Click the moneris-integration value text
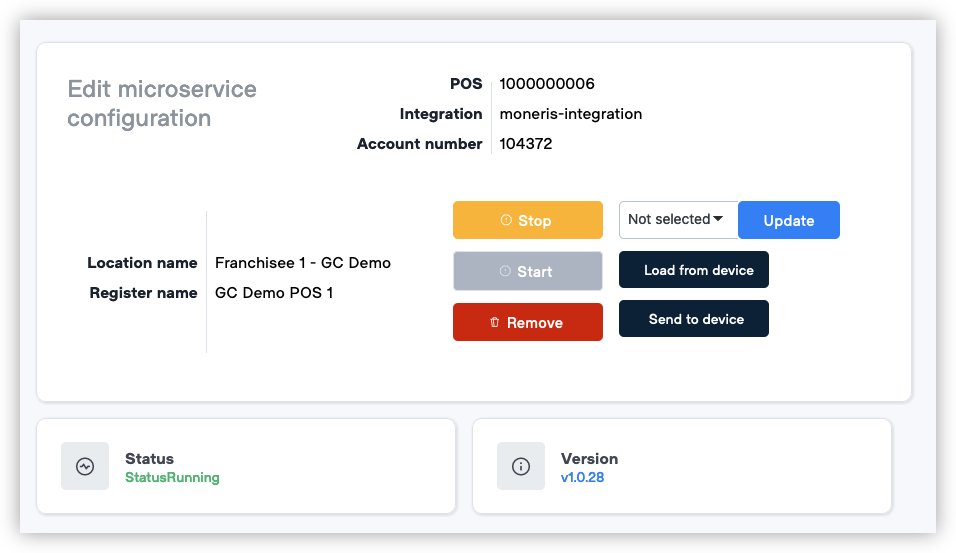956x553 pixels. [x=571, y=114]
